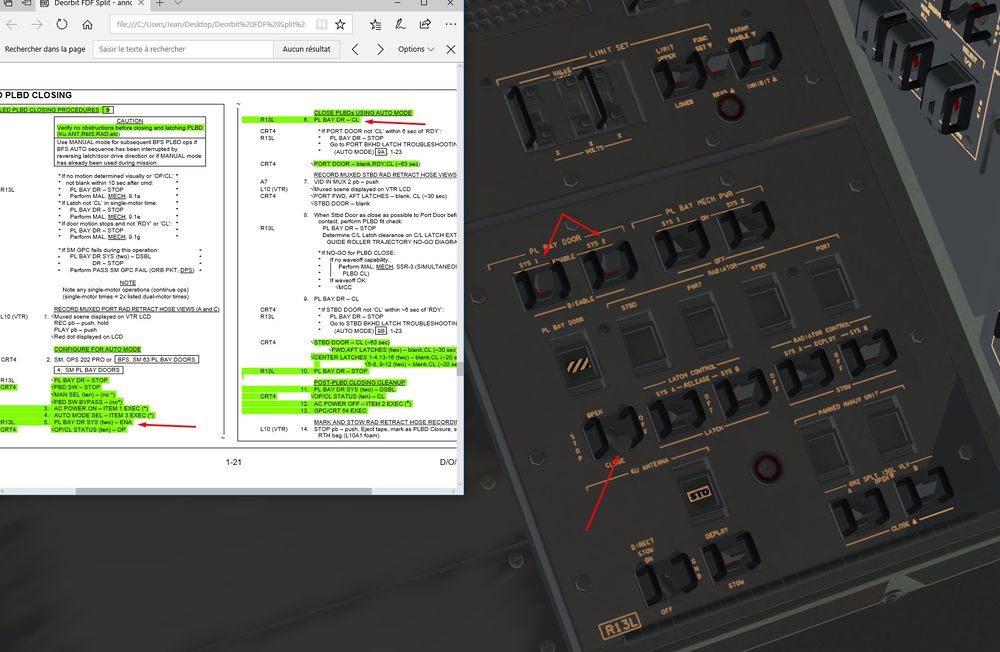Click the 'Saisir le texte à rechercher' field
1000x652 pixels.
183,49
